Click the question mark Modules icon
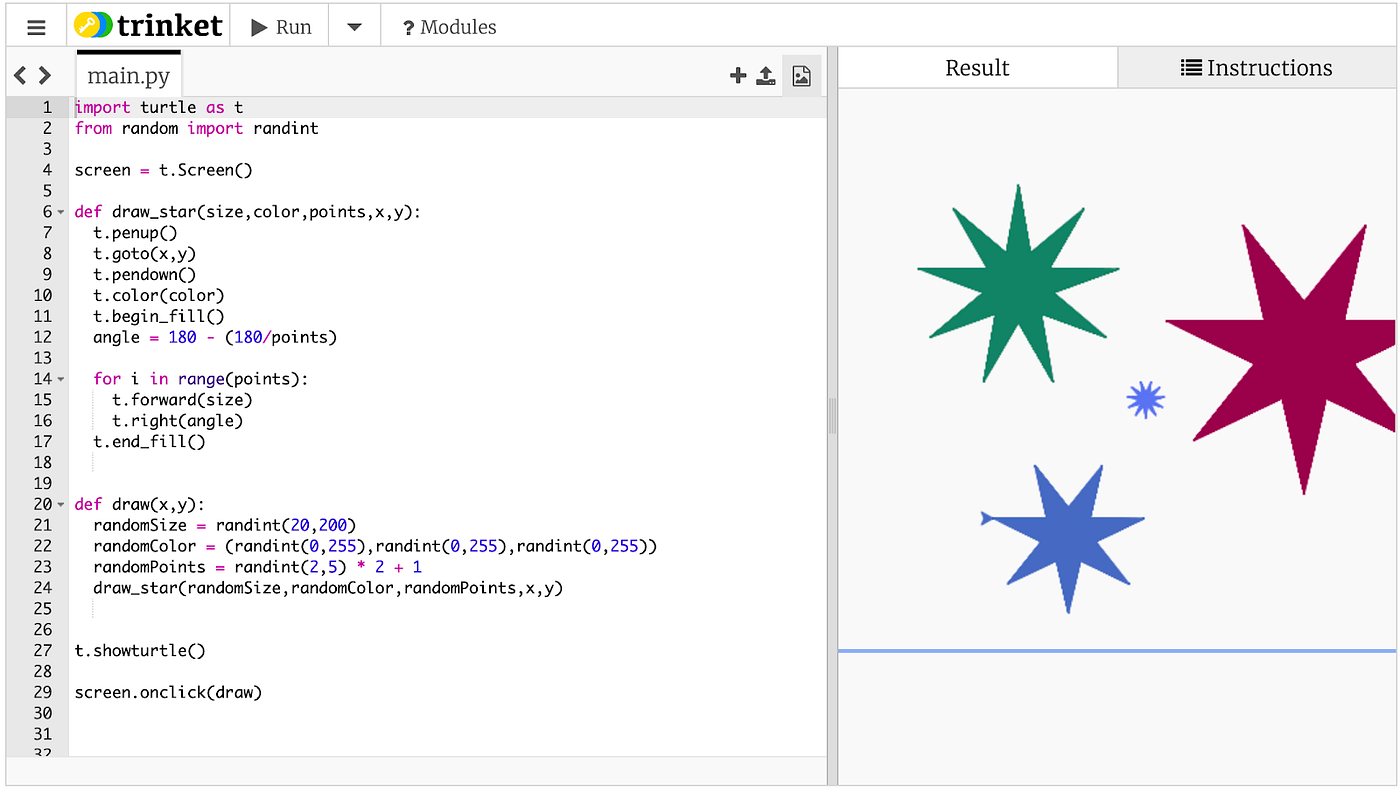This screenshot has height=790, width=1400. click(x=407, y=26)
